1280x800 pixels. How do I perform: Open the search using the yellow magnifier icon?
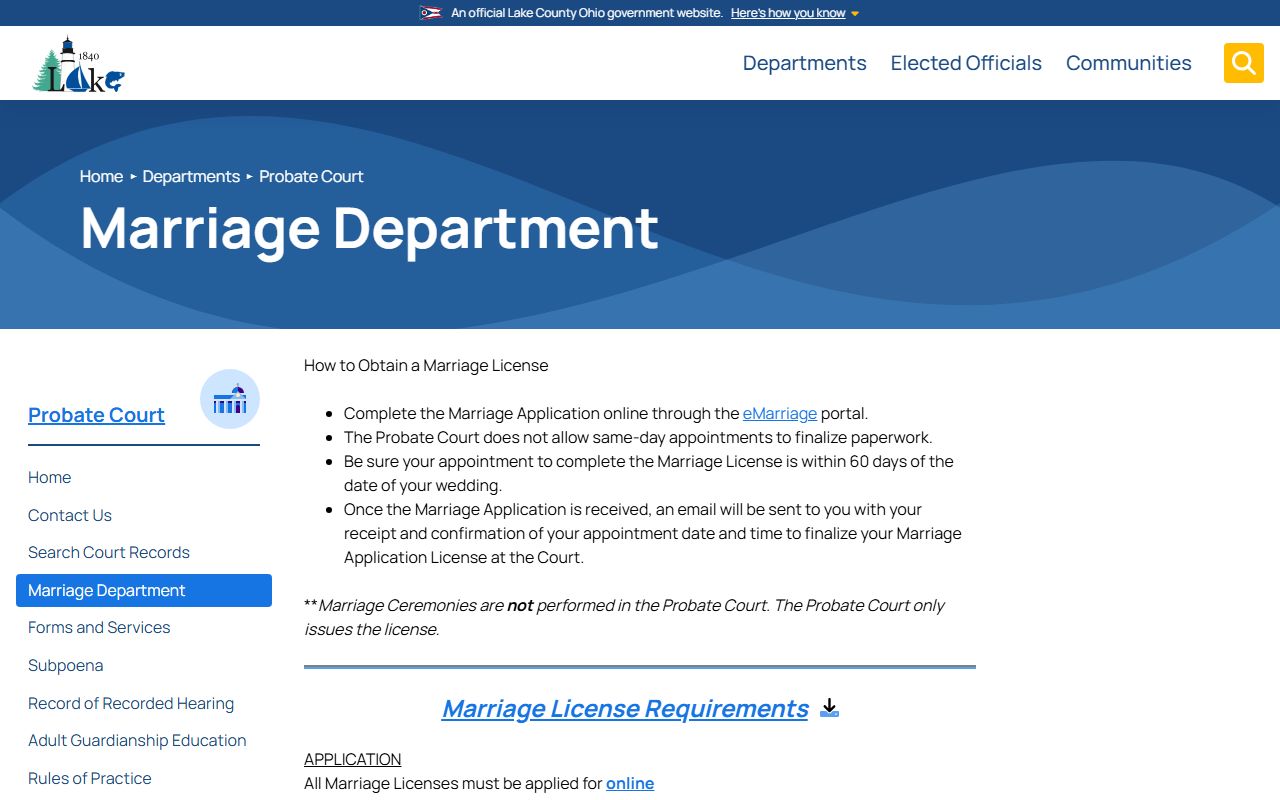coord(1243,63)
